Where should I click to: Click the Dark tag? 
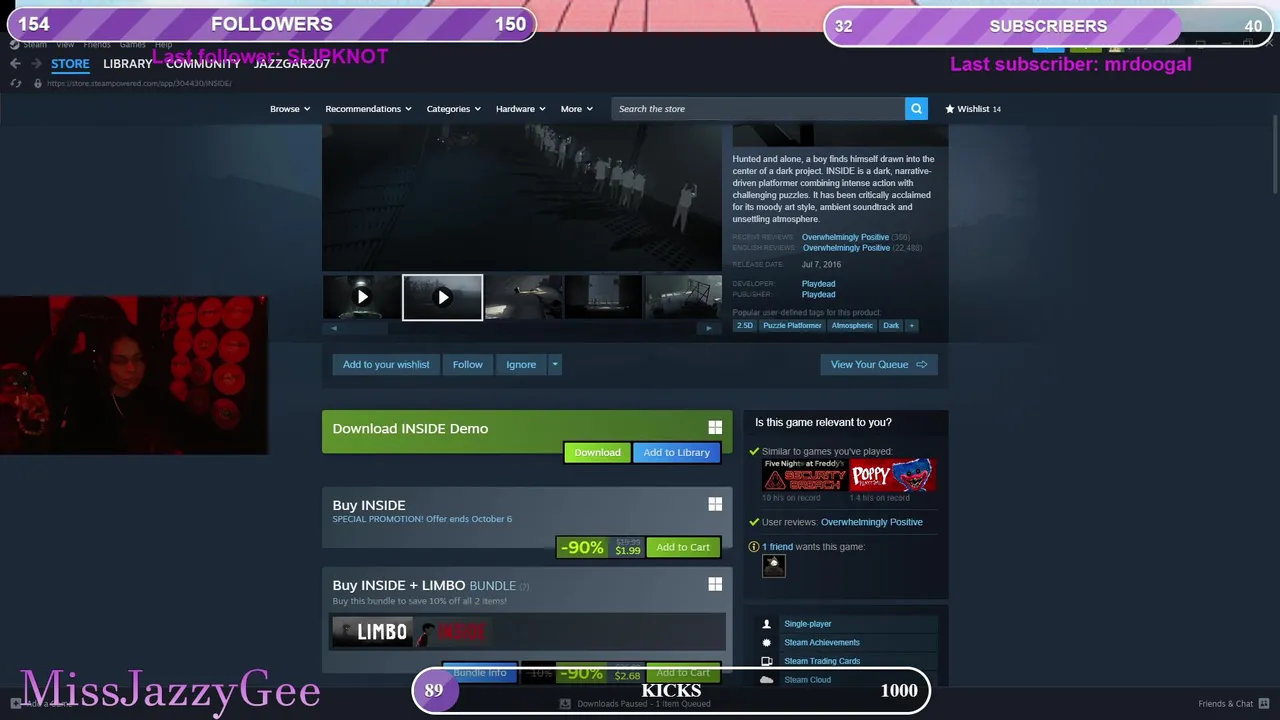(x=891, y=325)
